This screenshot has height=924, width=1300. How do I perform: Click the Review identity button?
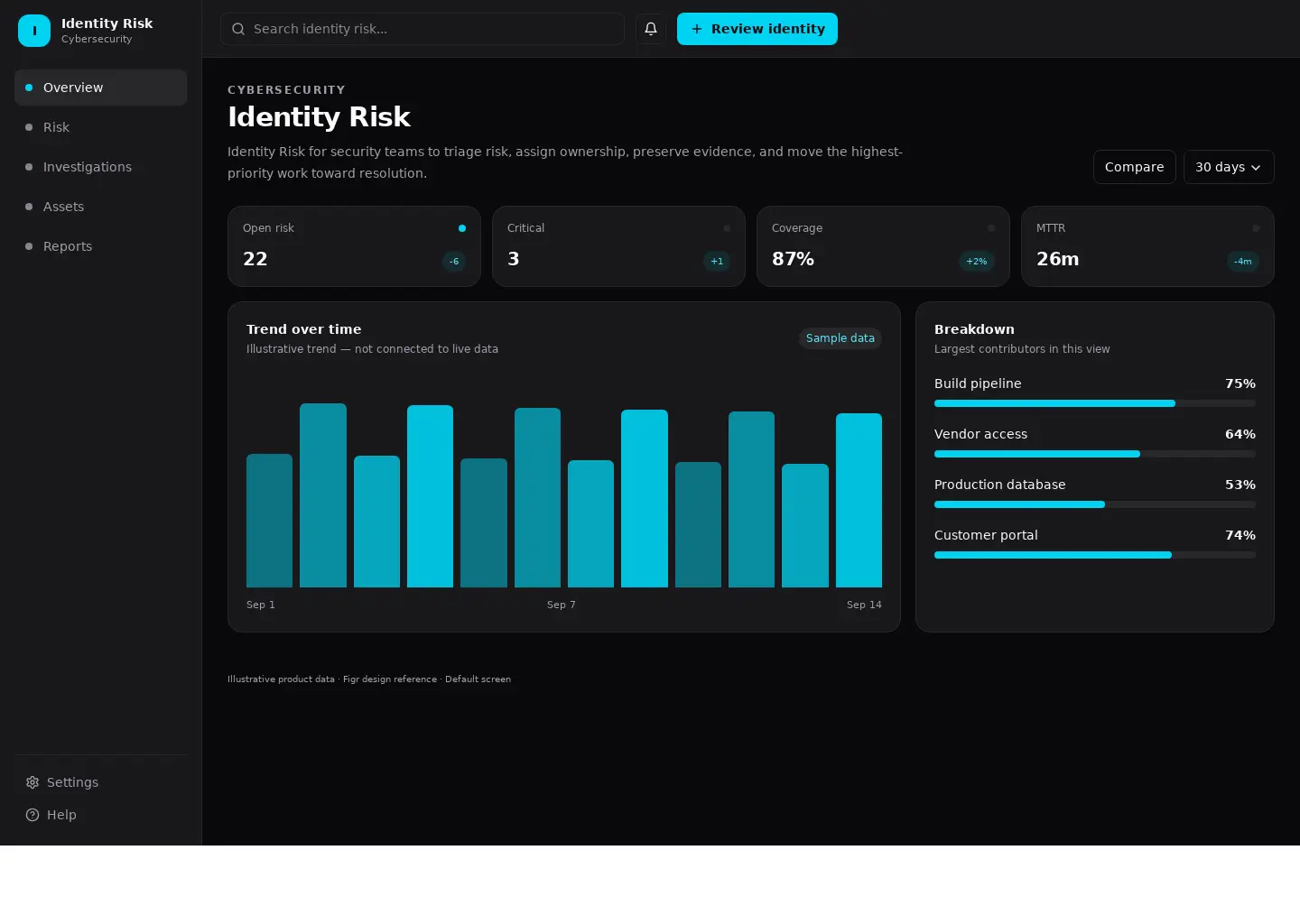tap(757, 29)
